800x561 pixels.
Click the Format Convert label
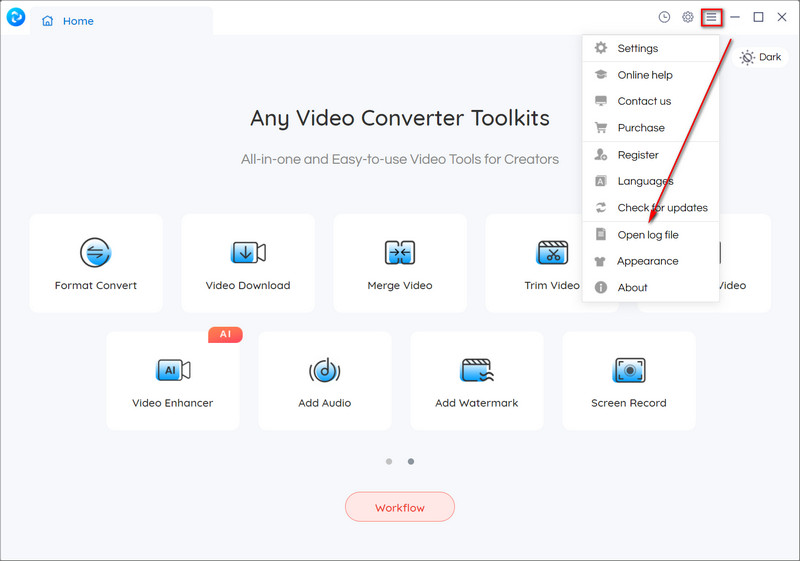(96, 286)
